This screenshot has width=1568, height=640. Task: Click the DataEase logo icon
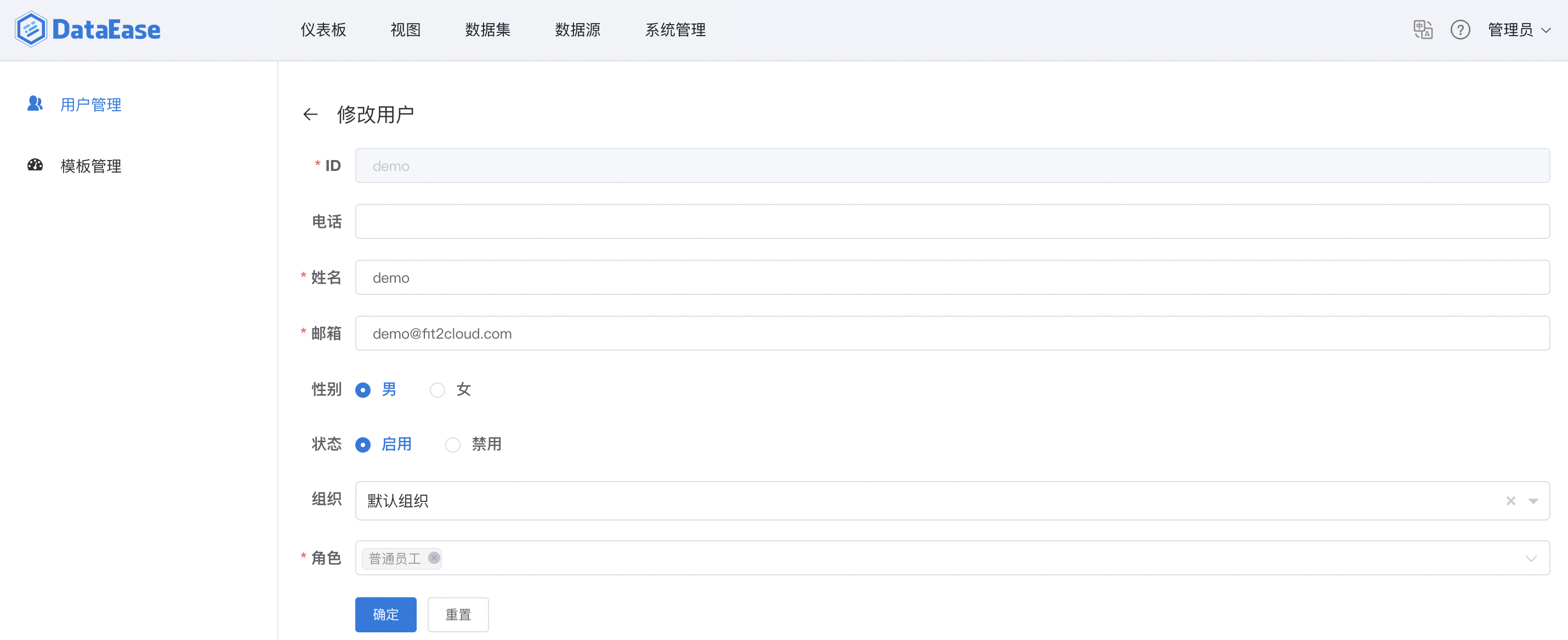(x=31, y=29)
